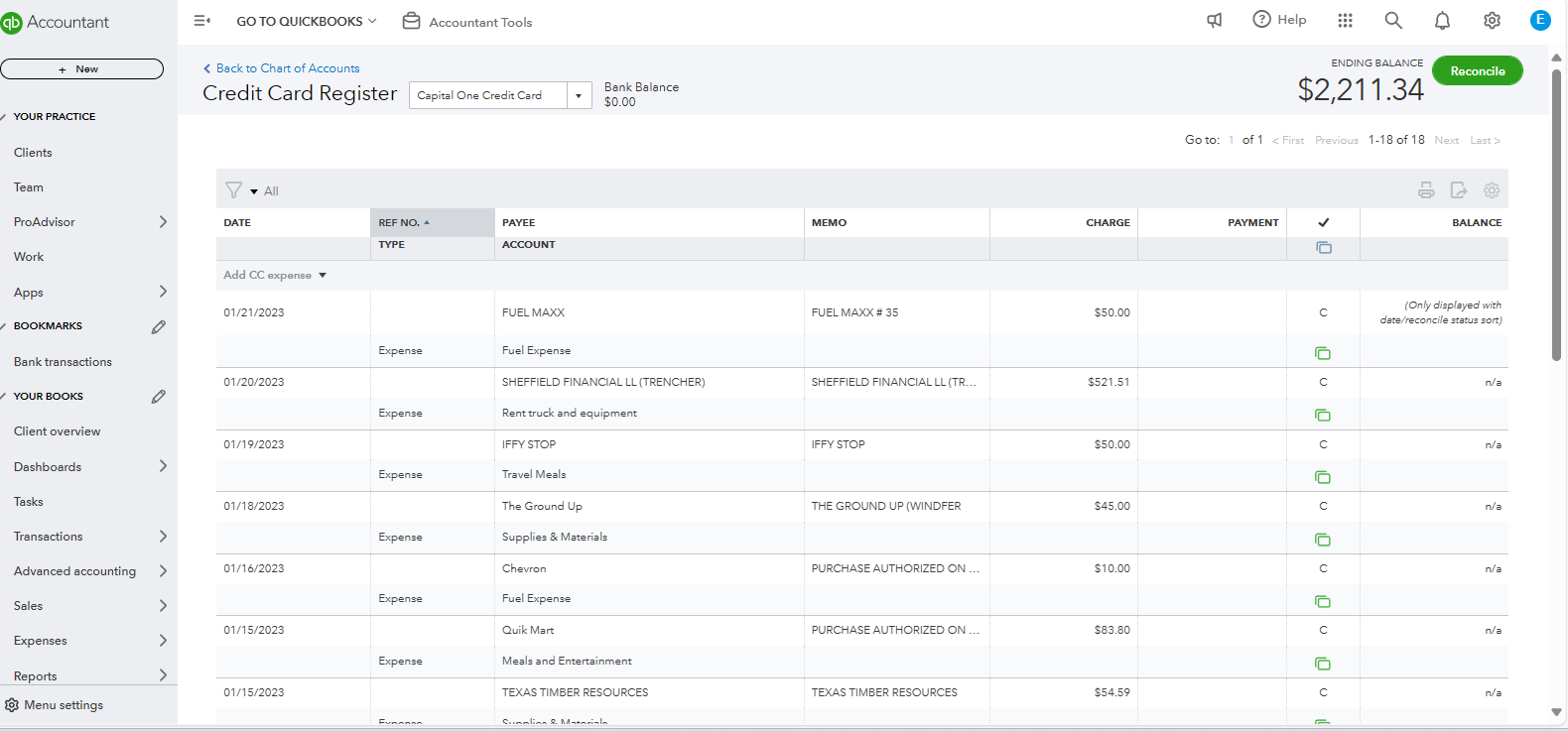Toggle cleared status C for FUEL MAXX
The width and height of the screenshot is (1568, 731).
[1323, 312]
